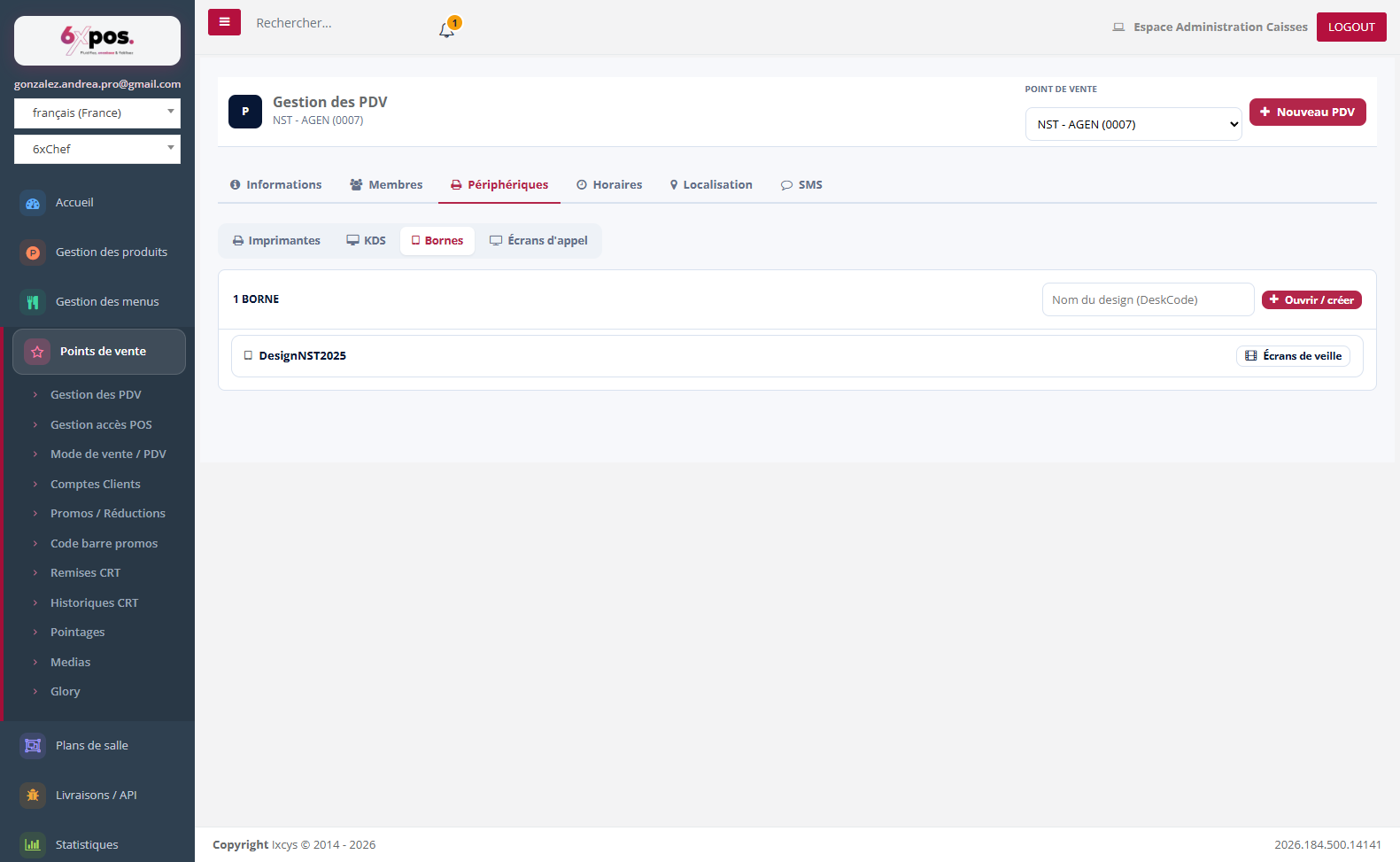Click the Ouvrir / créer button
Viewport: 1400px width, 862px height.
[1311, 300]
